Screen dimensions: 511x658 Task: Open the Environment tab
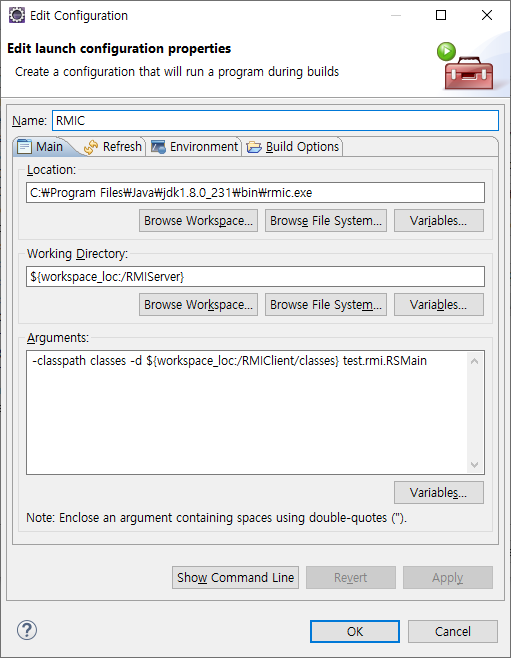(195, 146)
